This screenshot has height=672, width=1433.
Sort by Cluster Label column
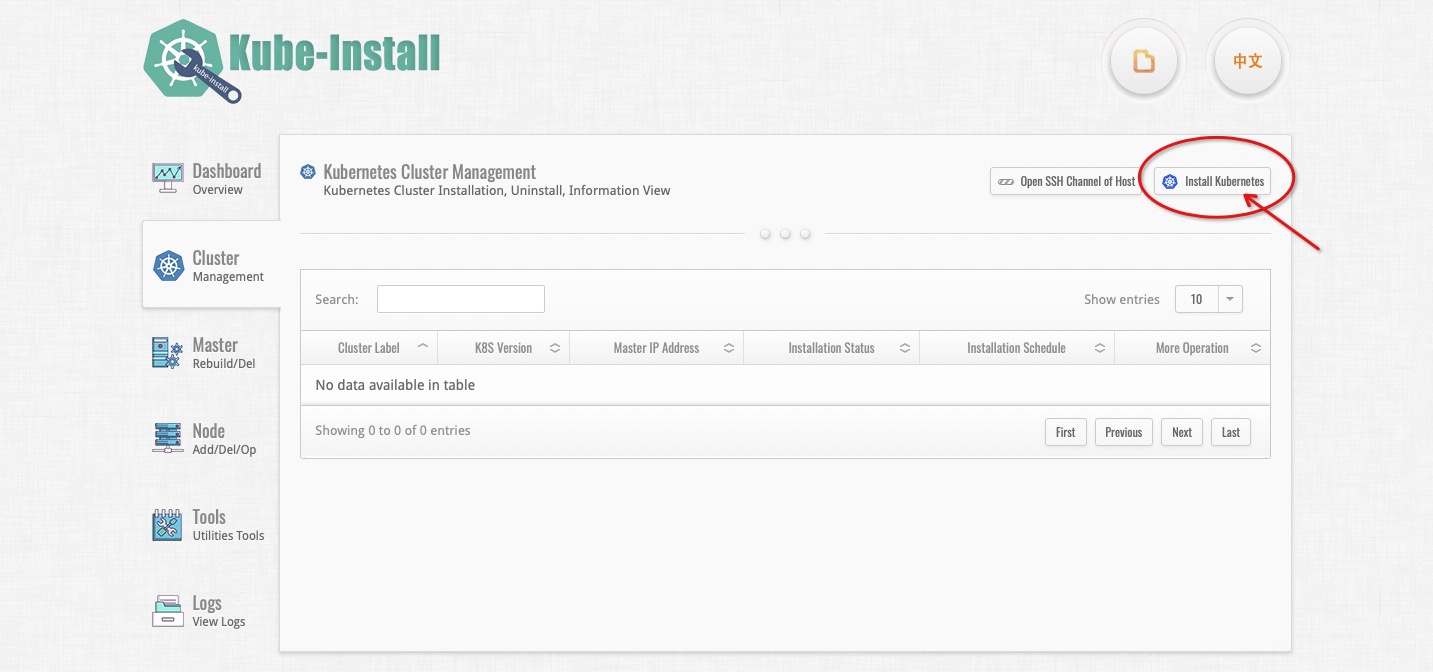coord(369,348)
